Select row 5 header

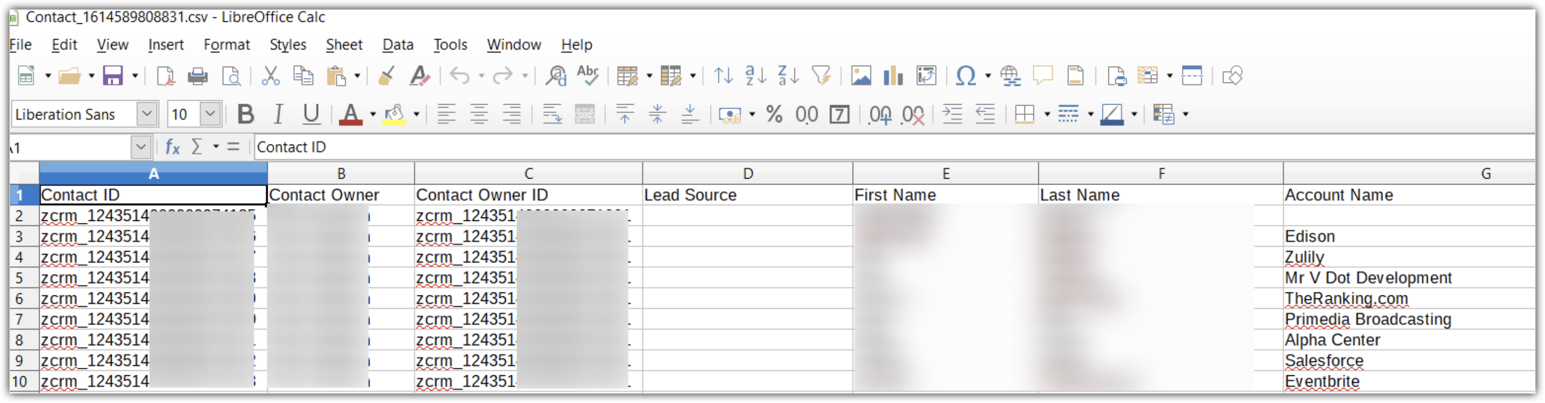pos(18,278)
